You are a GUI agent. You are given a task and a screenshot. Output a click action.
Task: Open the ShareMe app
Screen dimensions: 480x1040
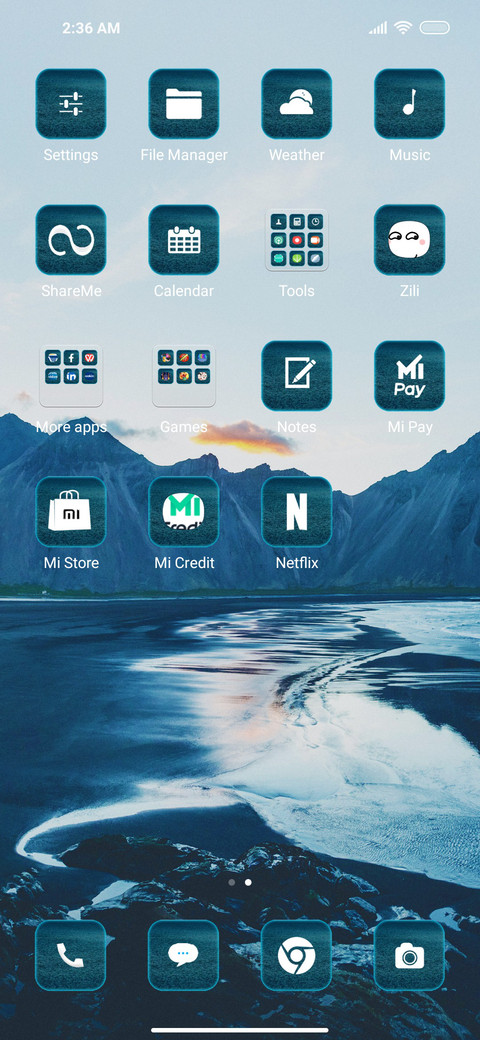[71, 240]
